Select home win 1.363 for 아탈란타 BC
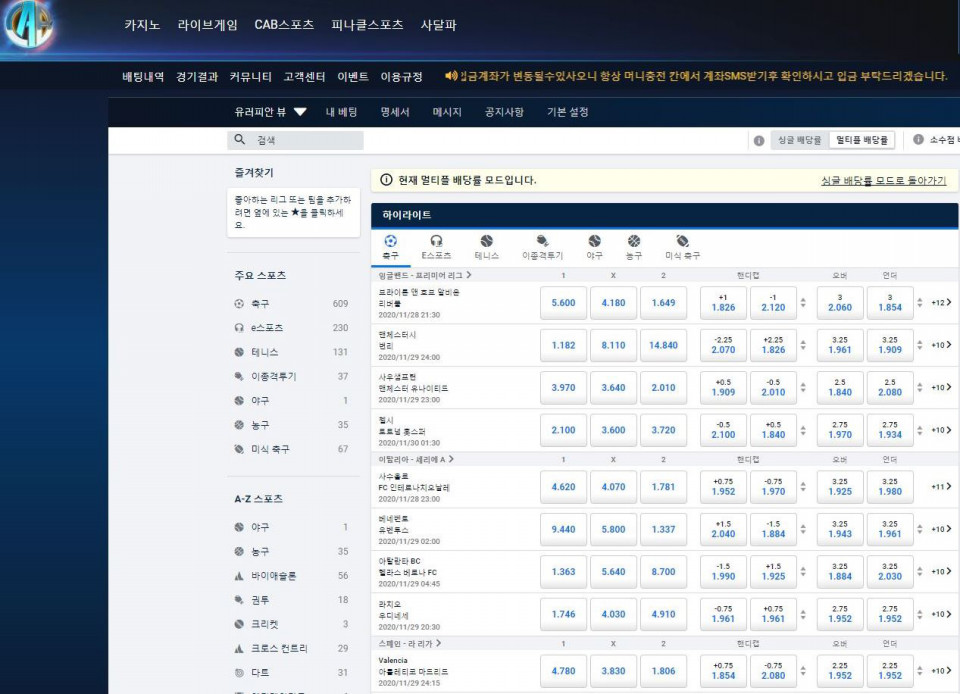Screen dimensions: 960x694 pyautogui.click(x=563, y=572)
